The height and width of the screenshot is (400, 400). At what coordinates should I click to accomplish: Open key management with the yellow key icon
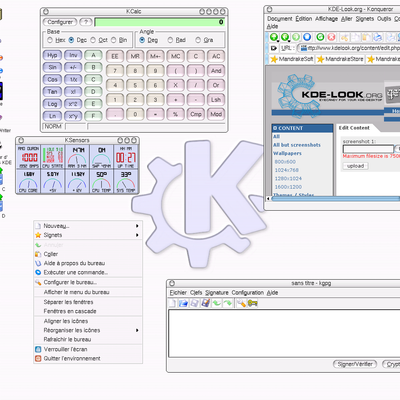pos(253,303)
